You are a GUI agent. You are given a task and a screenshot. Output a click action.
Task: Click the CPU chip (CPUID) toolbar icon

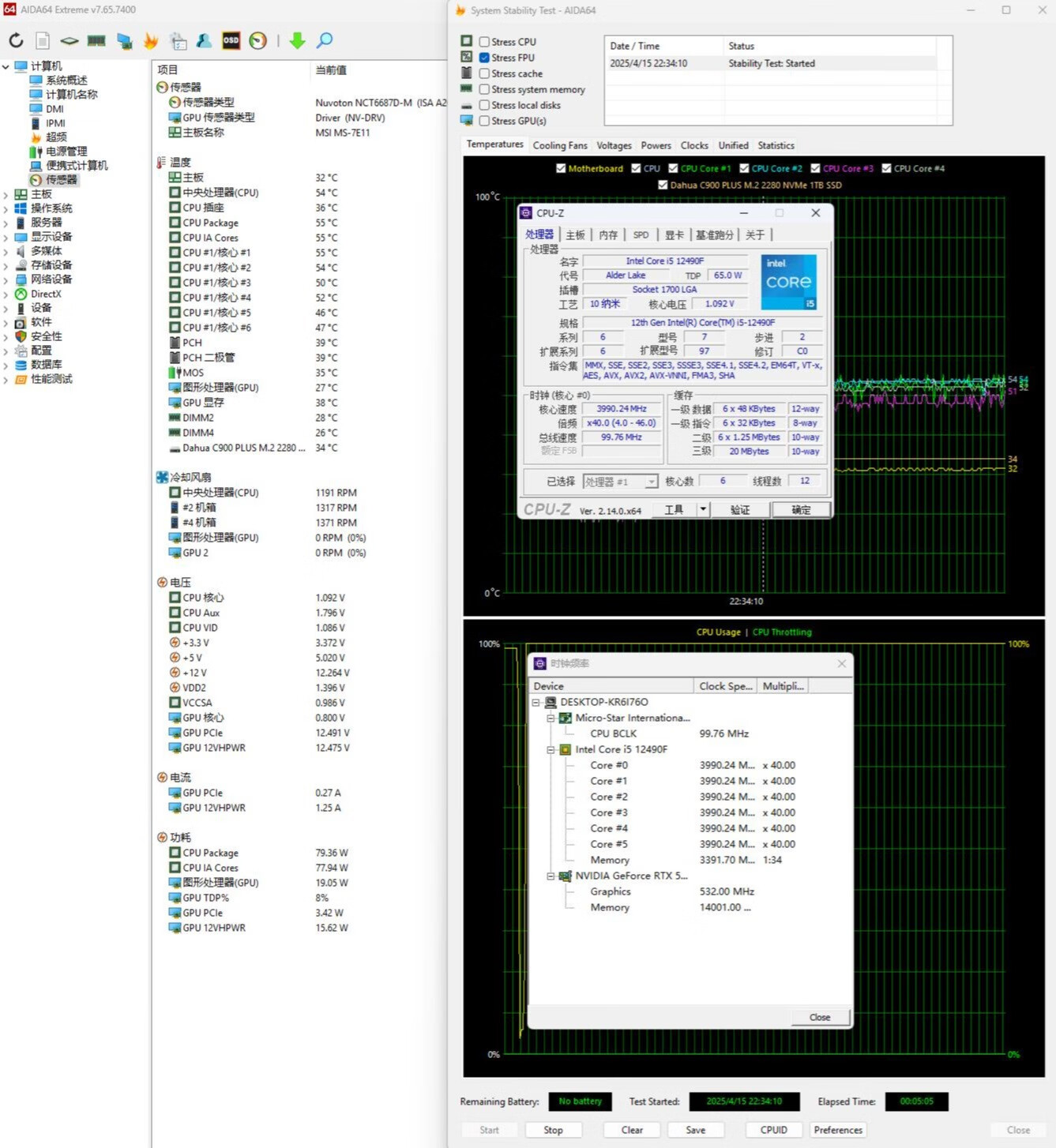pos(70,40)
